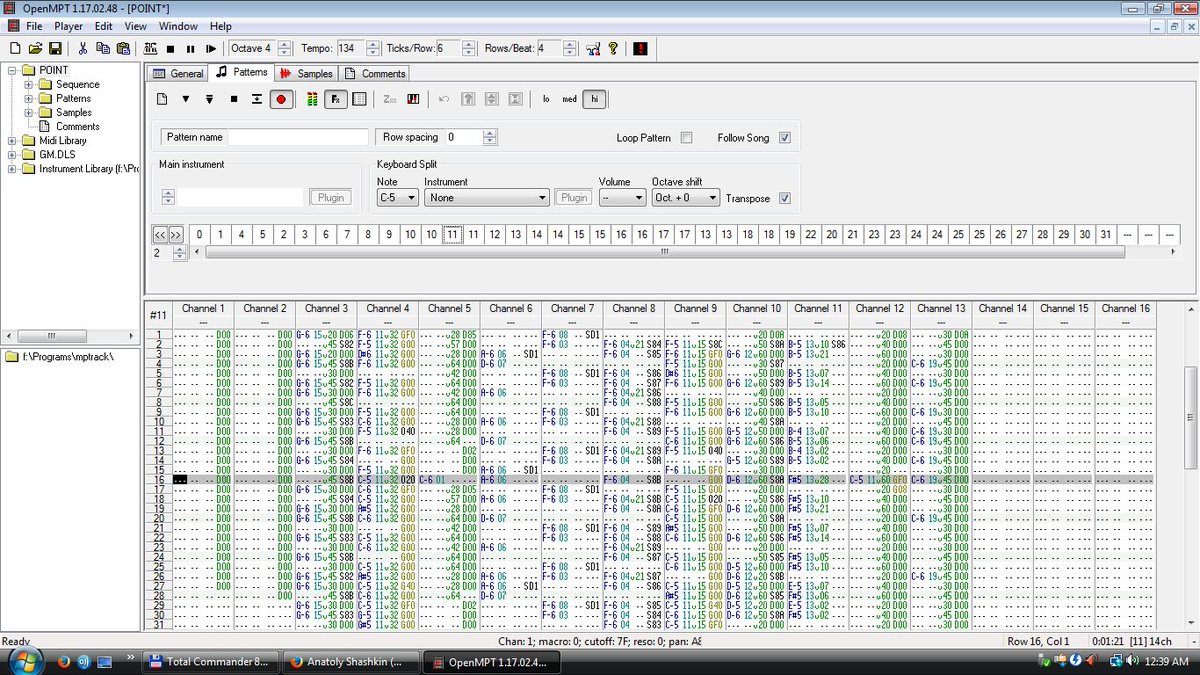This screenshot has height=675, width=1200.
Task: Click the red exclamation panic icon
Action: pyautogui.click(x=640, y=48)
